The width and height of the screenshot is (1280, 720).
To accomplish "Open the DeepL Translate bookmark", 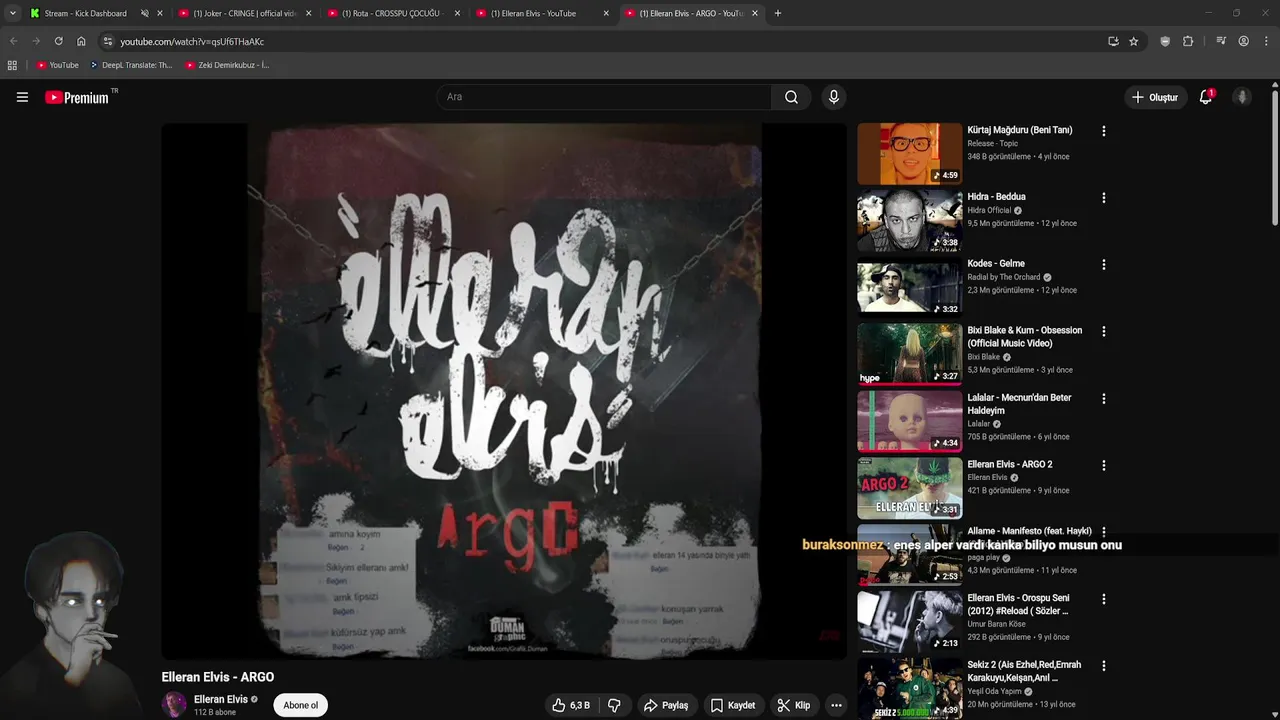I will 131,65.
